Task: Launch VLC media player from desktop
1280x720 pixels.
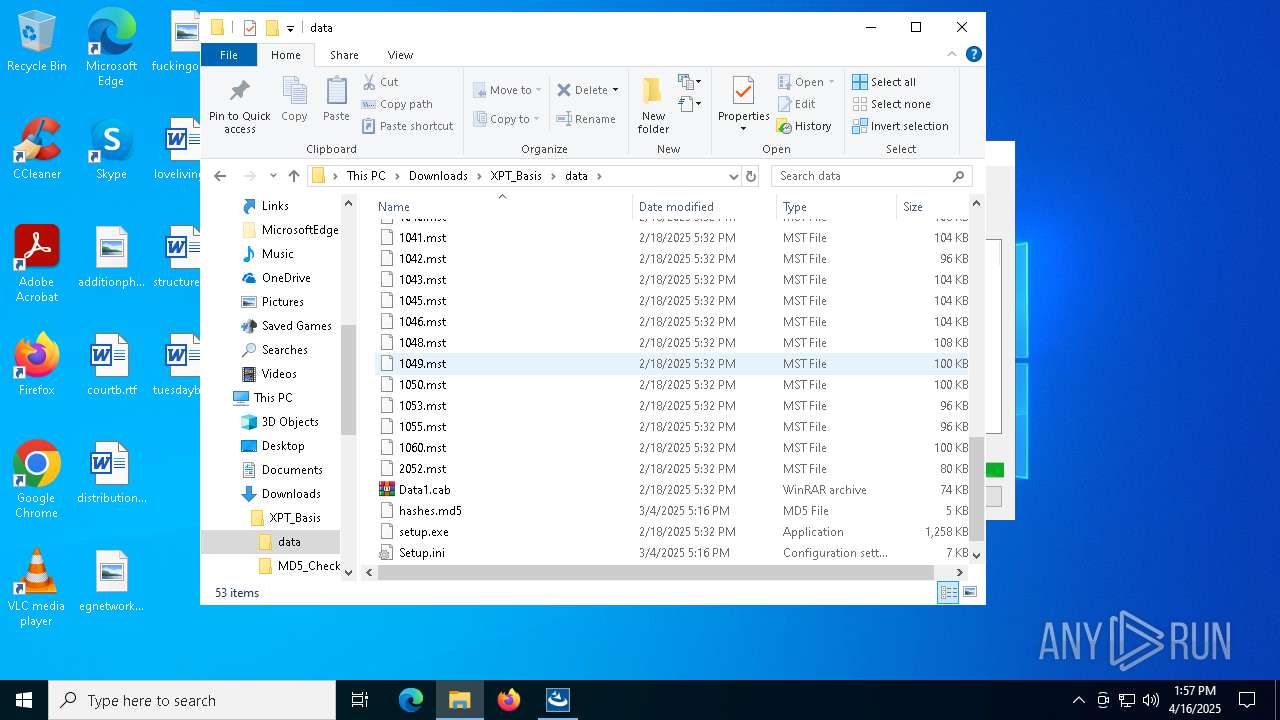Action: pyautogui.click(x=36, y=589)
